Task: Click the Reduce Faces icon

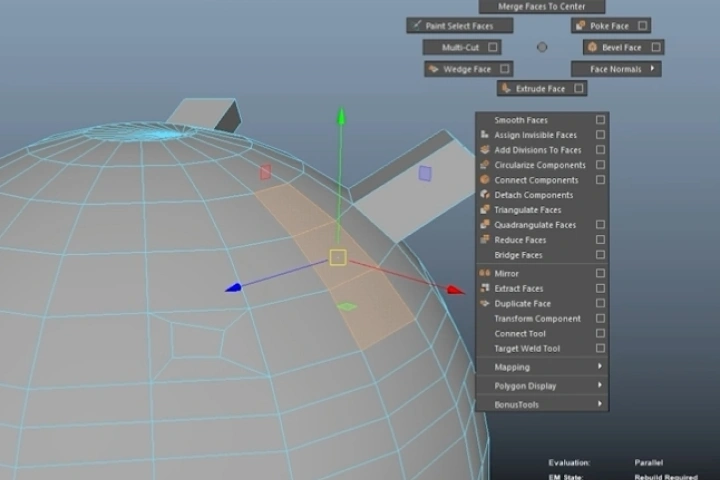Action: coord(484,239)
